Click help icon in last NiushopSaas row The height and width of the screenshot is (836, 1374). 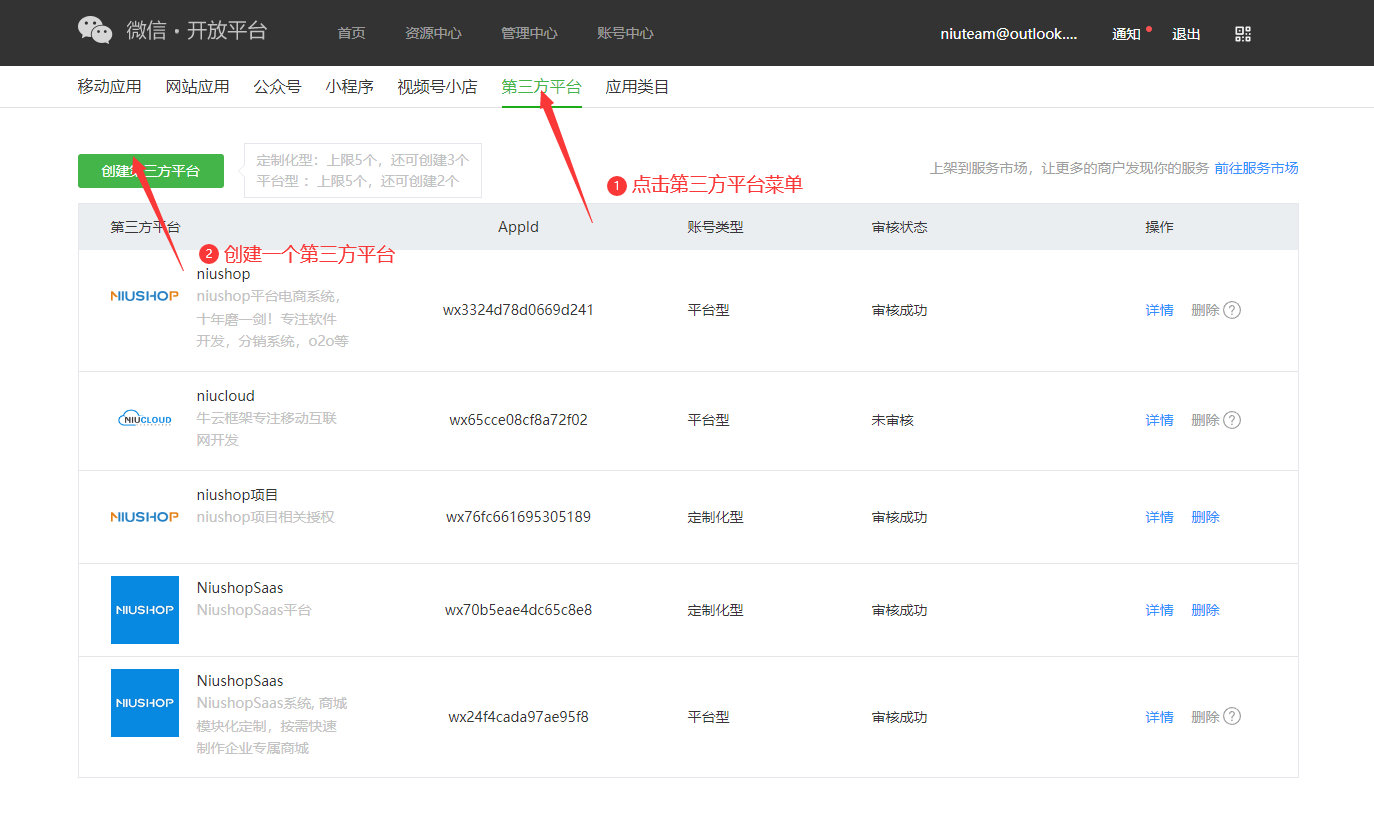click(x=1232, y=716)
